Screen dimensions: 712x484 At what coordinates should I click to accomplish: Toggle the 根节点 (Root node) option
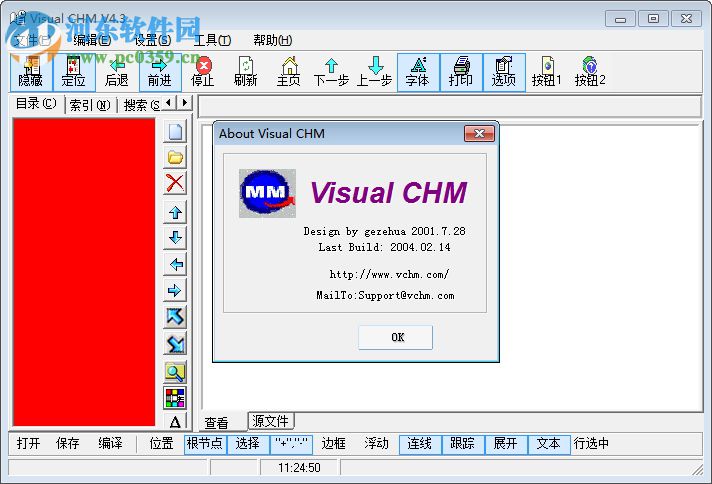(205, 444)
